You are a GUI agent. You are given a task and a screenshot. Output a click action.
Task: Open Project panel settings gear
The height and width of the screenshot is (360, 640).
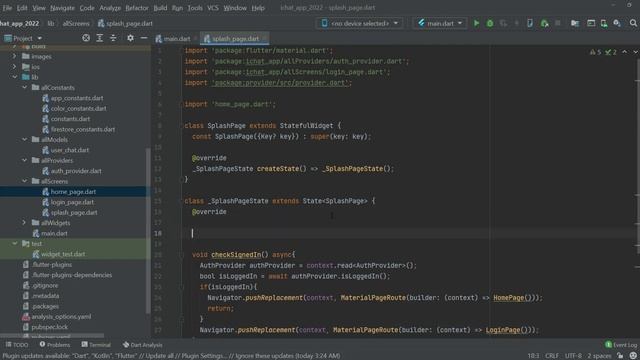[130, 38]
